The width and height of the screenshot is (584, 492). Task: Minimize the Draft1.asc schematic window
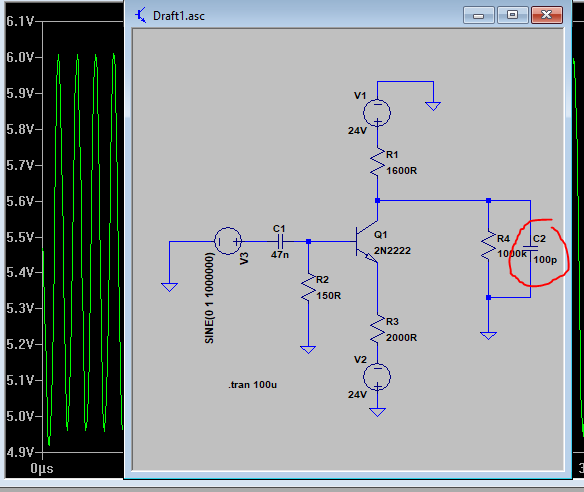click(x=479, y=15)
